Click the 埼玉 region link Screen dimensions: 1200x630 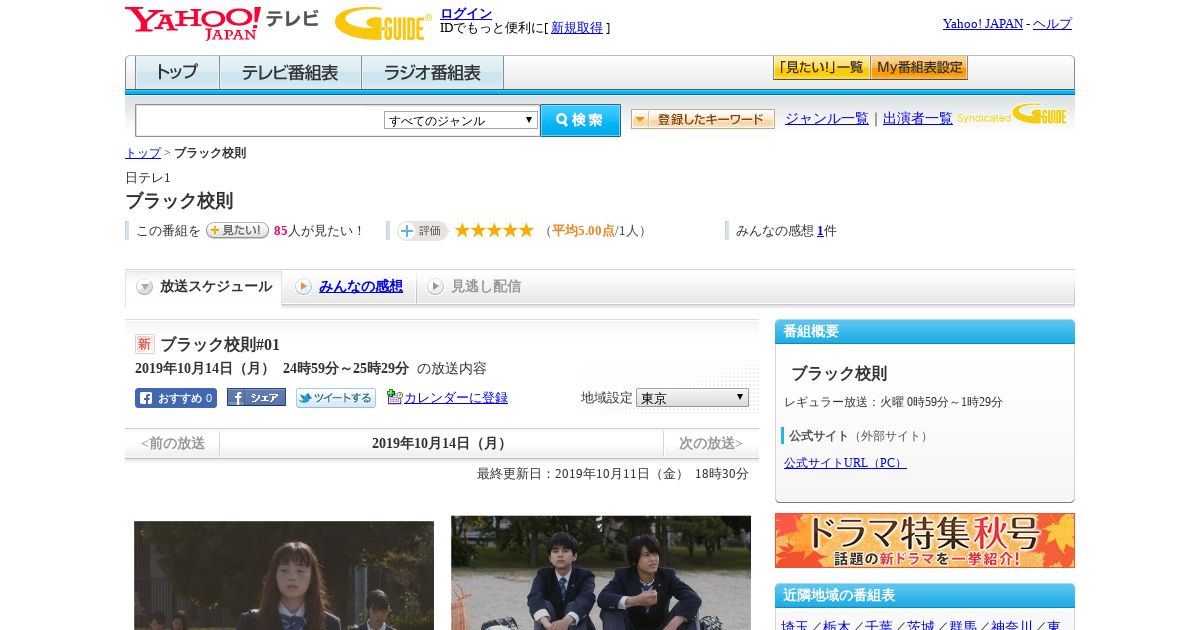point(795,626)
